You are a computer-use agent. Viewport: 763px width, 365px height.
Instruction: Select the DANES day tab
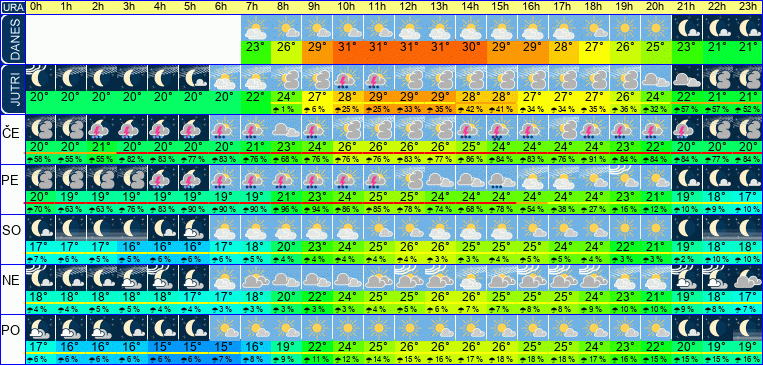tap(12, 39)
